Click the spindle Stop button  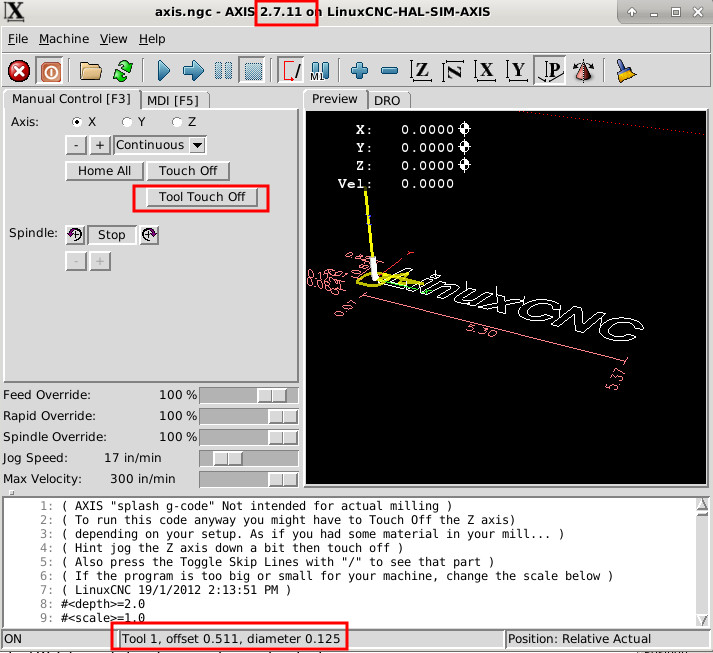pos(112,235)
